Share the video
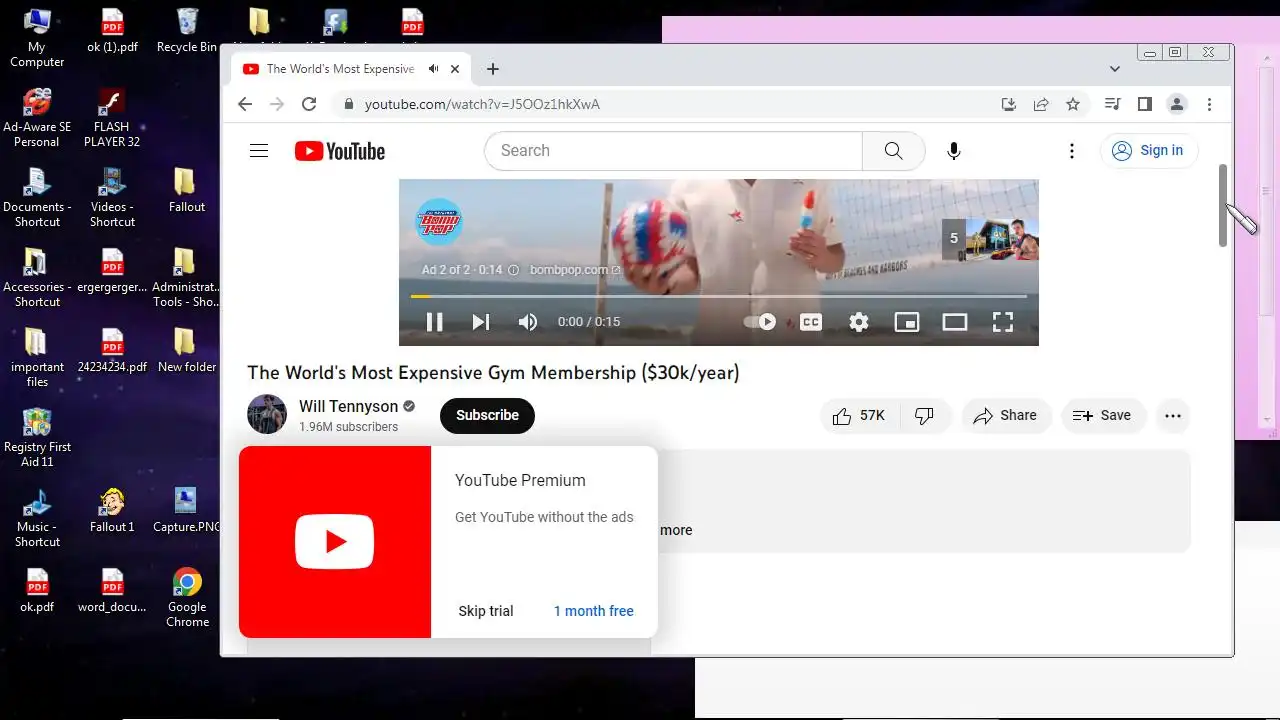This screenshot has width=1280, height=720. pos(1006,415)
